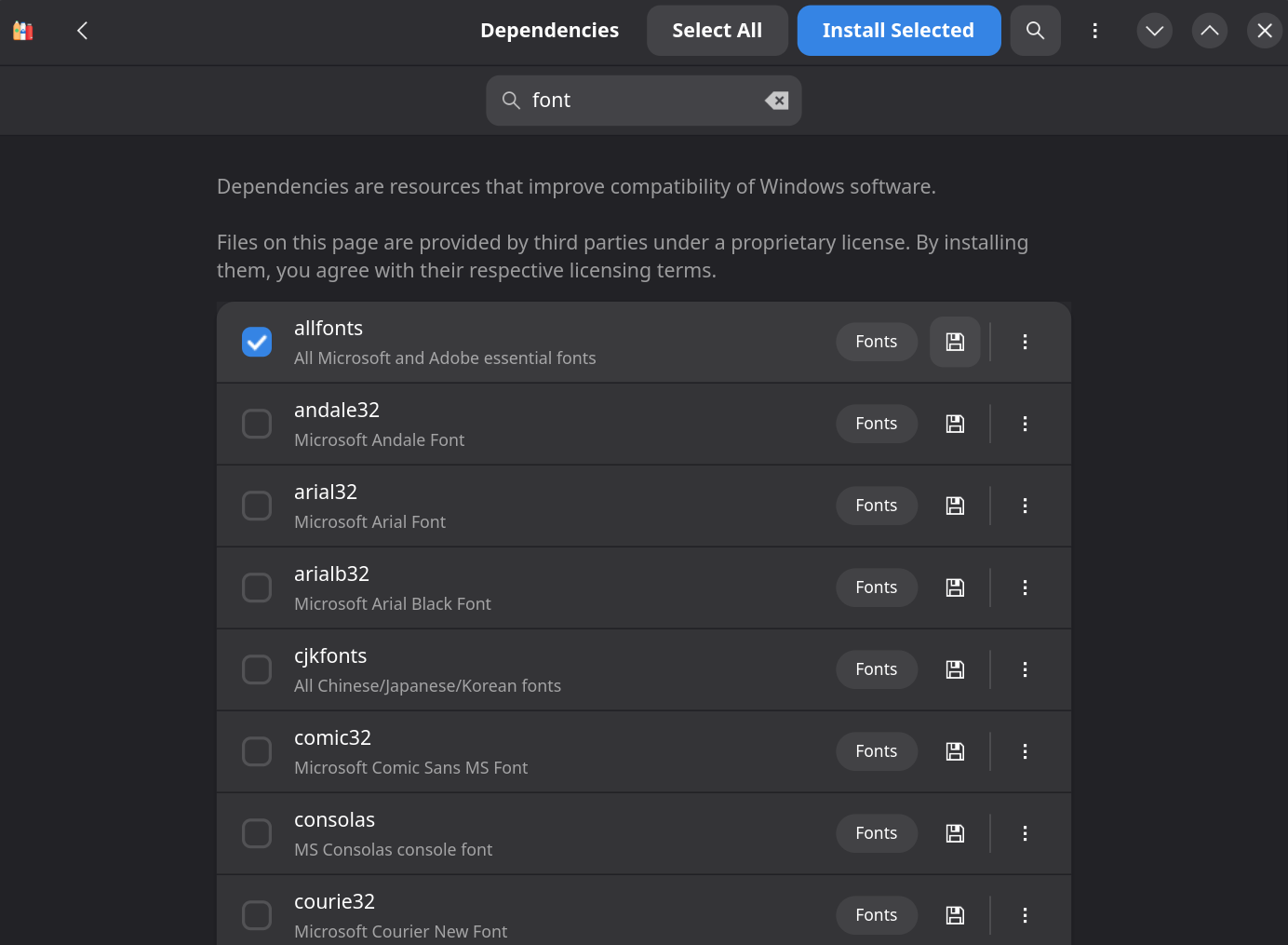This screenshot has height=945, width=1288.
Task: Open consolas row three-dot menu
Action: [x=1025, y=833]
